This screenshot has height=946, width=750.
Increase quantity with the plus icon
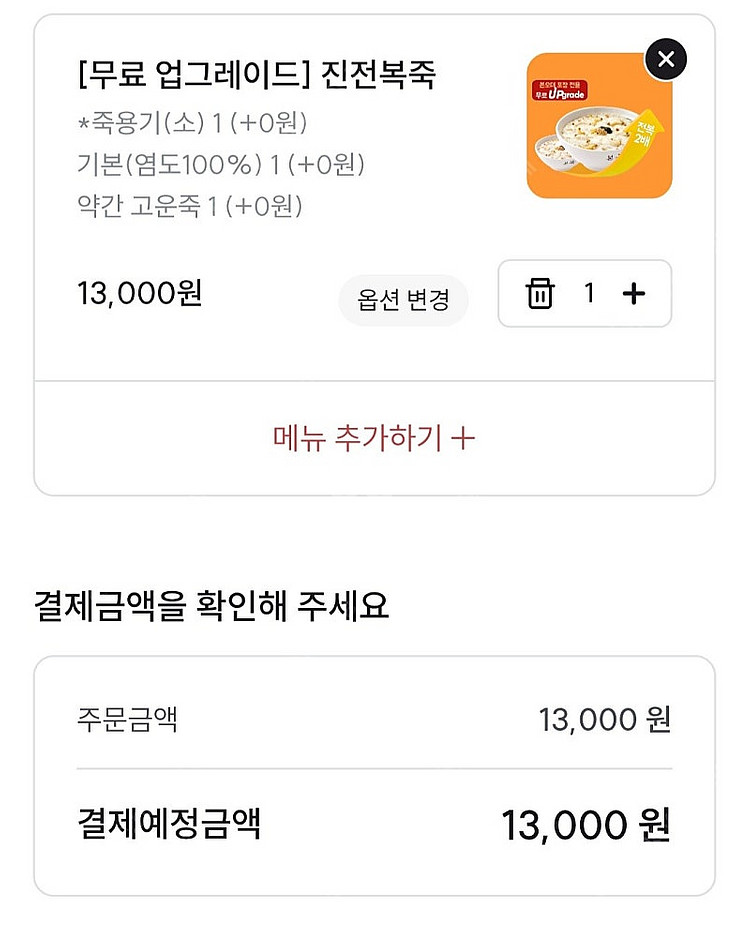[634, 294]
